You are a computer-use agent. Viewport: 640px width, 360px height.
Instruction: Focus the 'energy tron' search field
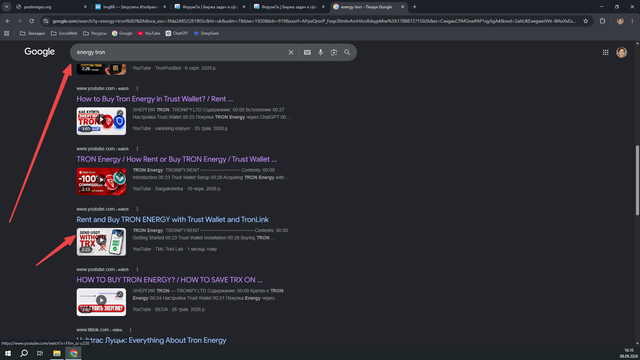pyautogui.click(x=180, y=52)
